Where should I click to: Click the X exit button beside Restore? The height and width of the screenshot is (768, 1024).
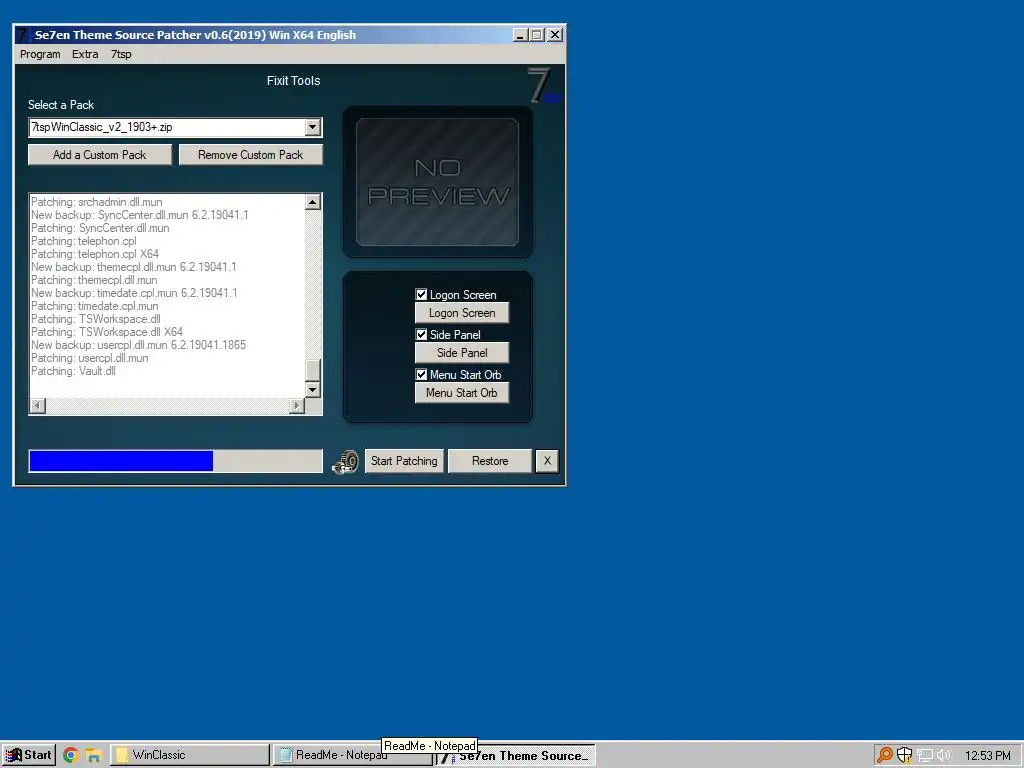[547, 461]
